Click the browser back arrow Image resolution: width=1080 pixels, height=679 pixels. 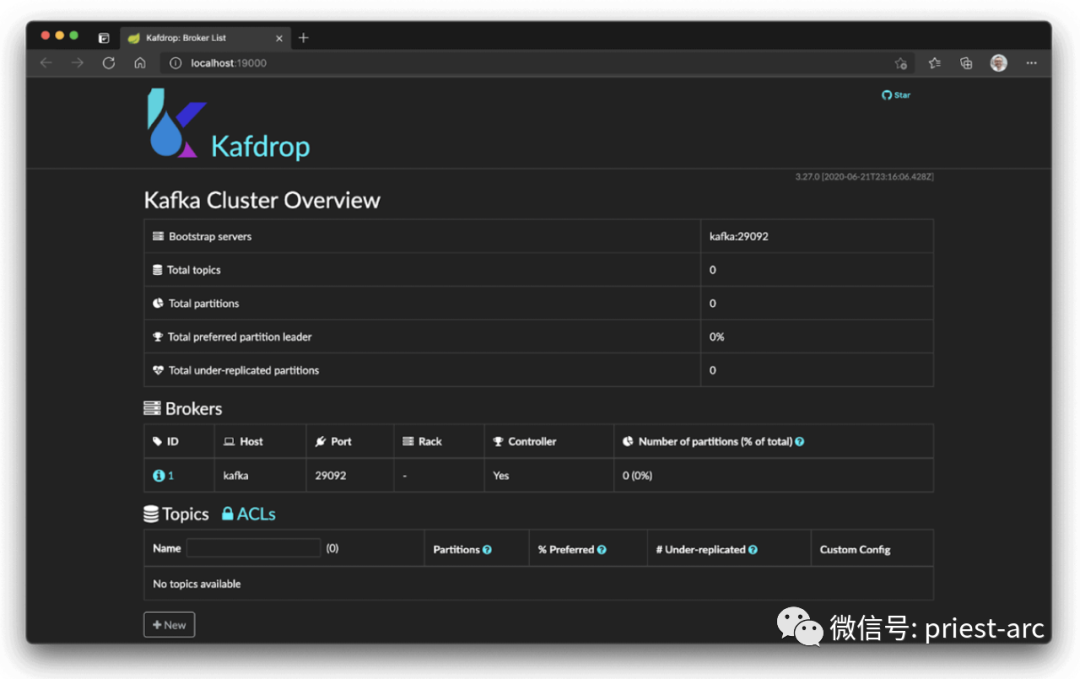click(46, 63)
